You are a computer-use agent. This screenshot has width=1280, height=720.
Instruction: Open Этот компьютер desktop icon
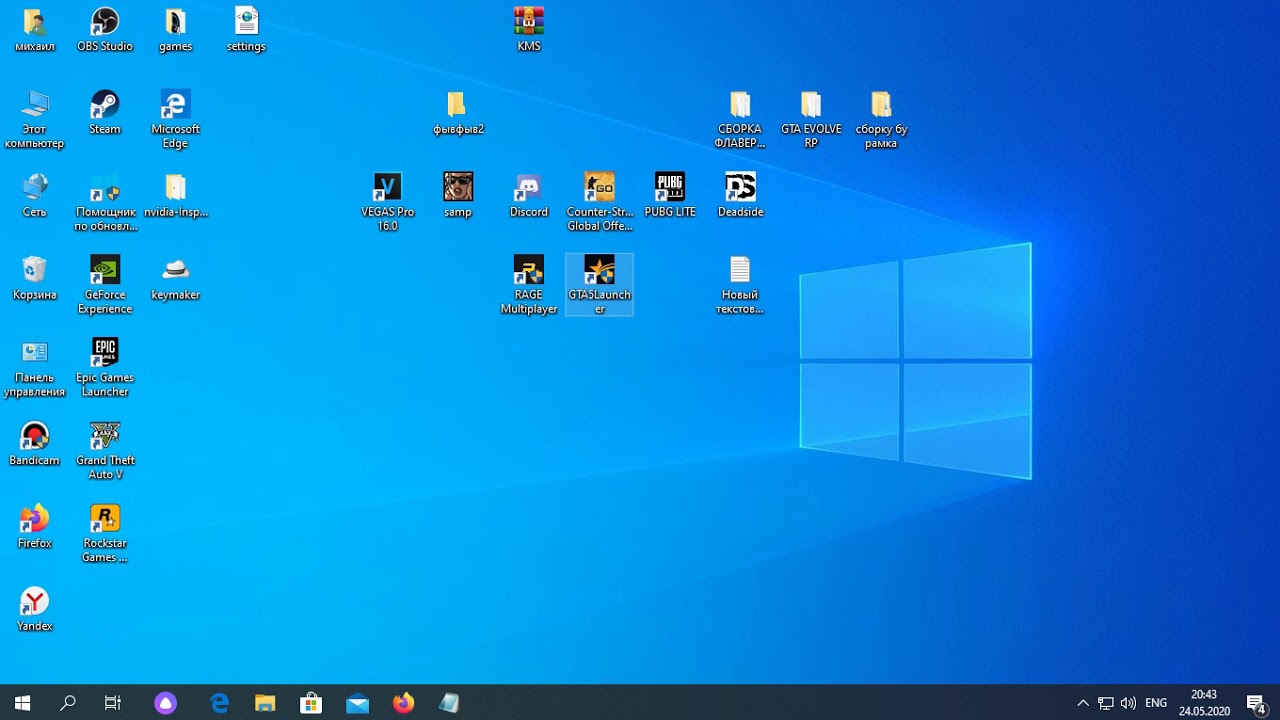pyautogui.click(x=34, y=120)
